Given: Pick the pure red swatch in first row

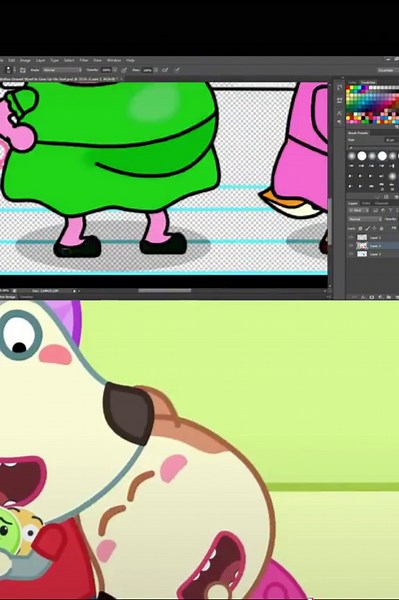Looking at the screenshot, I should [x=348, y=88].
